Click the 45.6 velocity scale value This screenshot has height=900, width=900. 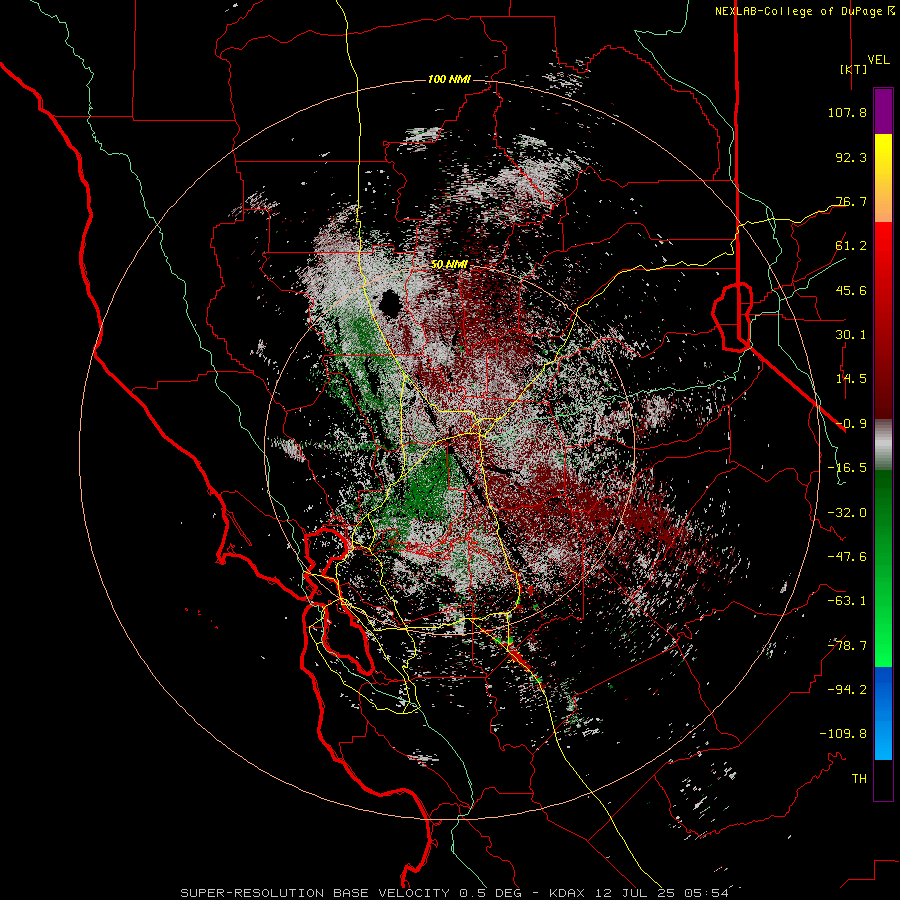(x=851, y=290)
